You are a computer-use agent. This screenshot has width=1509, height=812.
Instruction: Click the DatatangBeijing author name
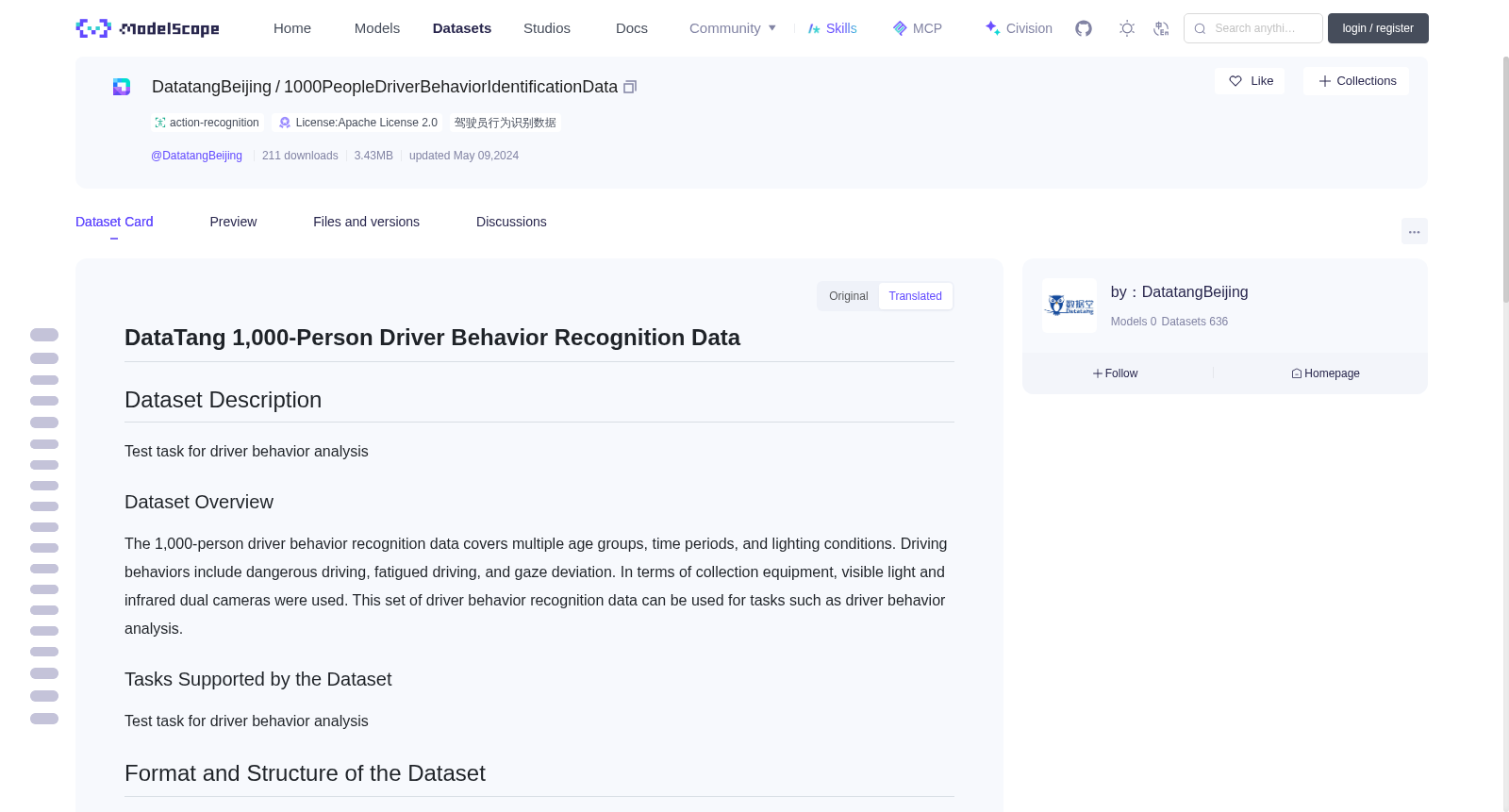[x=1195, y=292]
